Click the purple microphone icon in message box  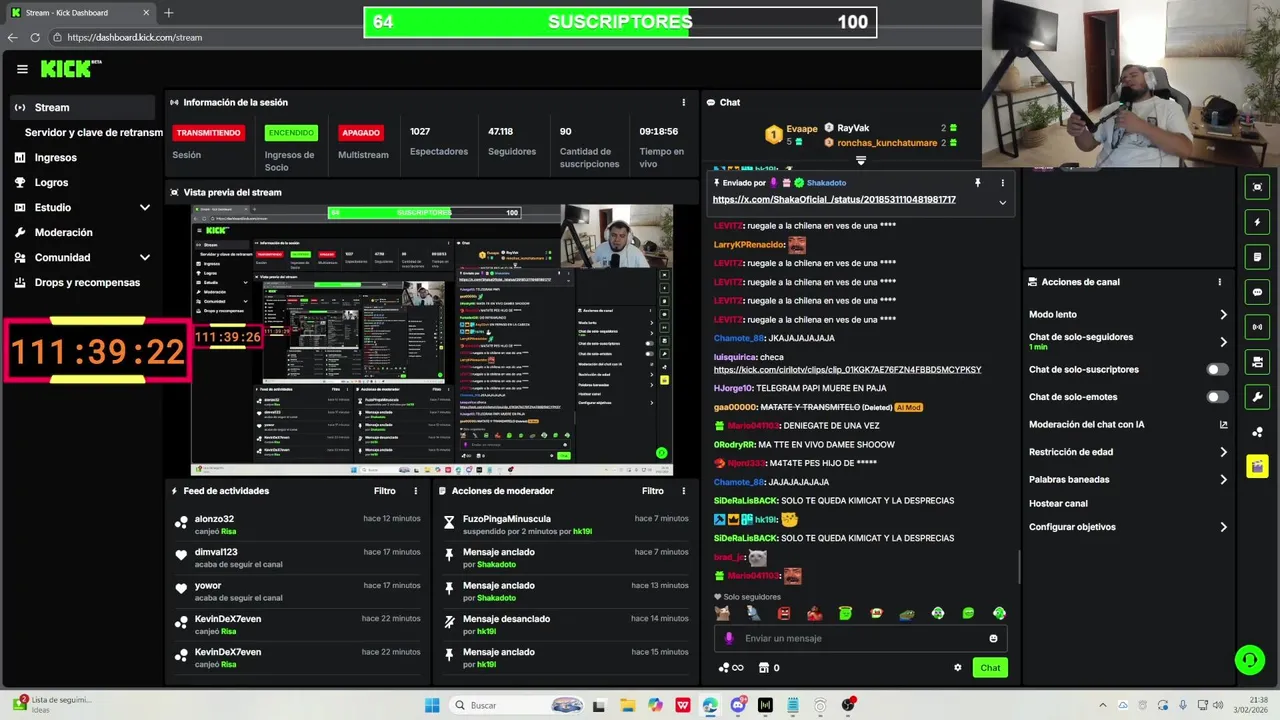click(x=728, y=638)
